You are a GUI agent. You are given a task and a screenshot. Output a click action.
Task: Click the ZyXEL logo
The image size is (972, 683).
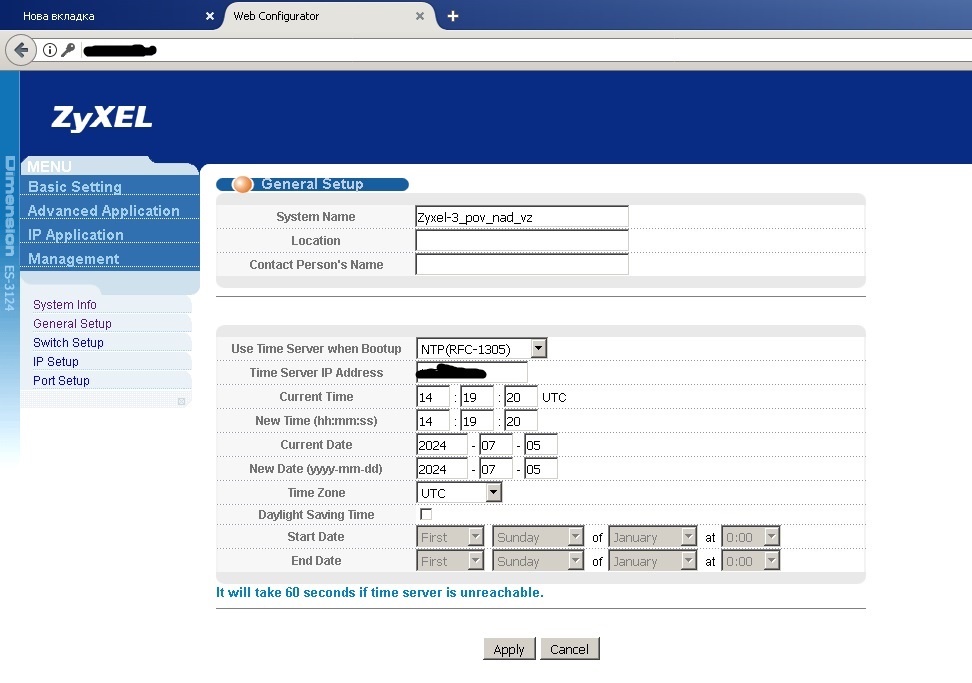pyautogui.click(x=102, y=118)
